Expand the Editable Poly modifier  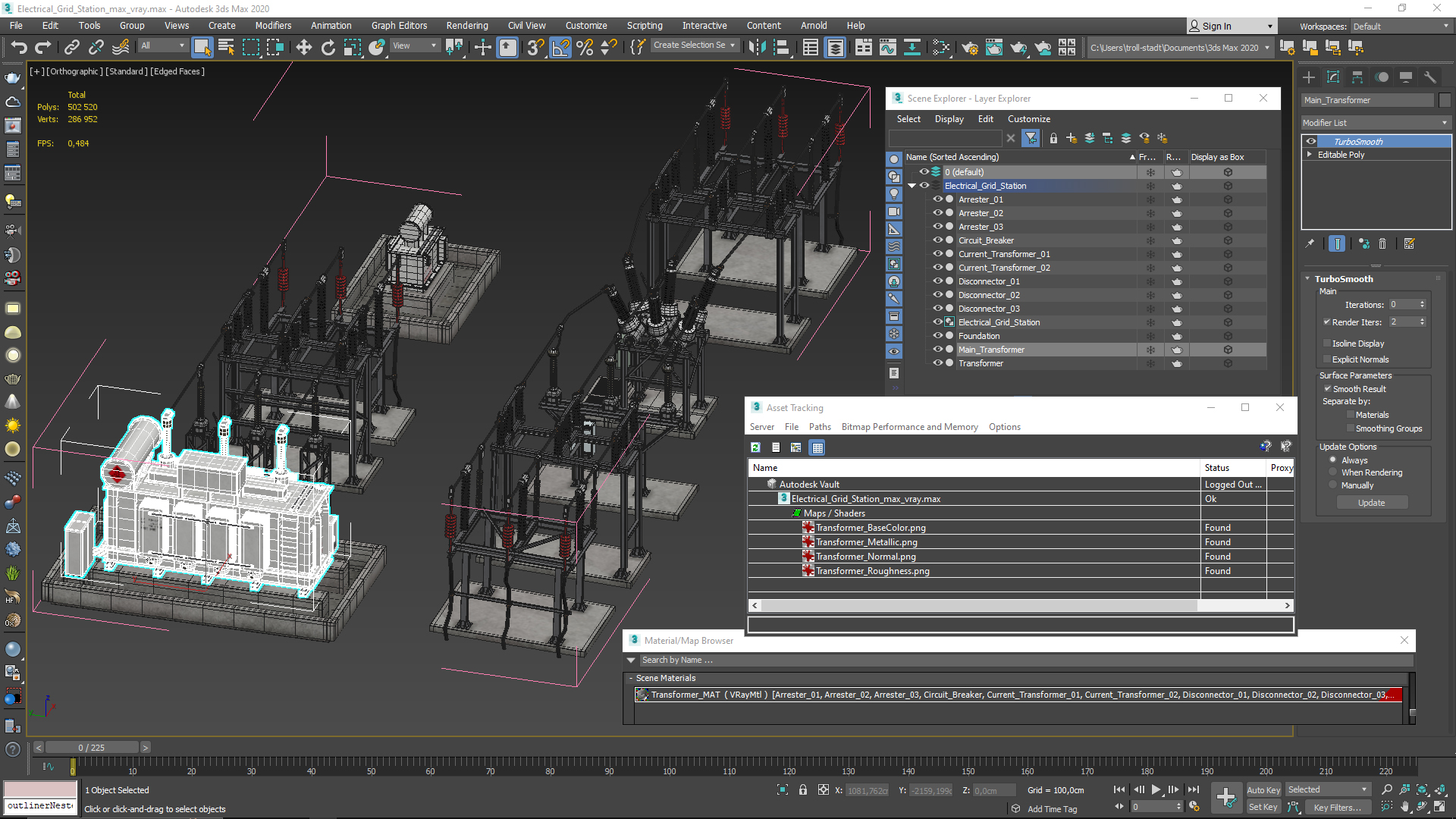click(1309, 155)
